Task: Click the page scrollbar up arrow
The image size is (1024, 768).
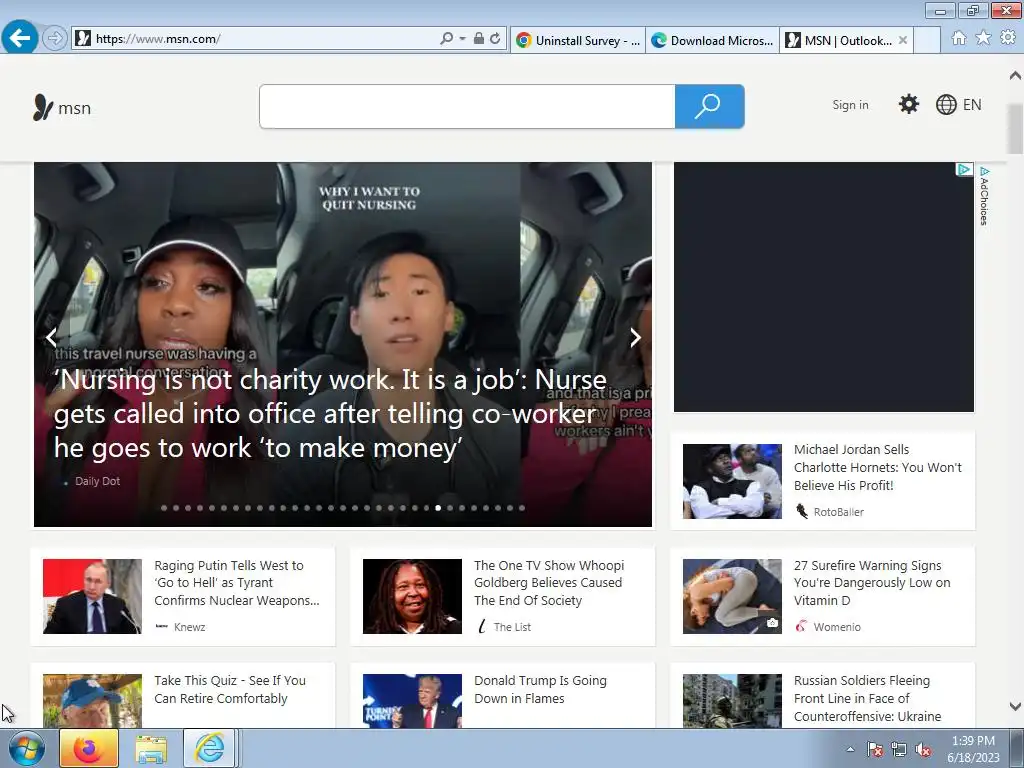Action: [x=1015, y=76]
